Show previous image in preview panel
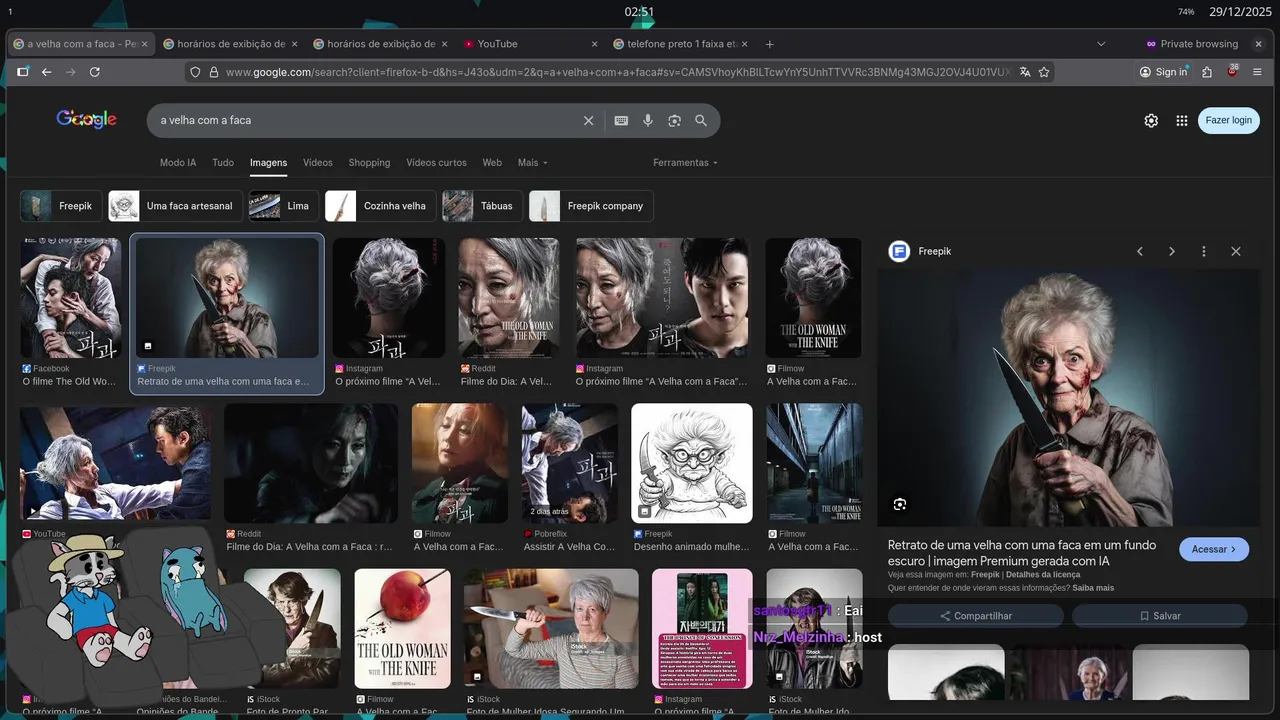Viewport: 1280px width, 720px height. pos(1140,251)
